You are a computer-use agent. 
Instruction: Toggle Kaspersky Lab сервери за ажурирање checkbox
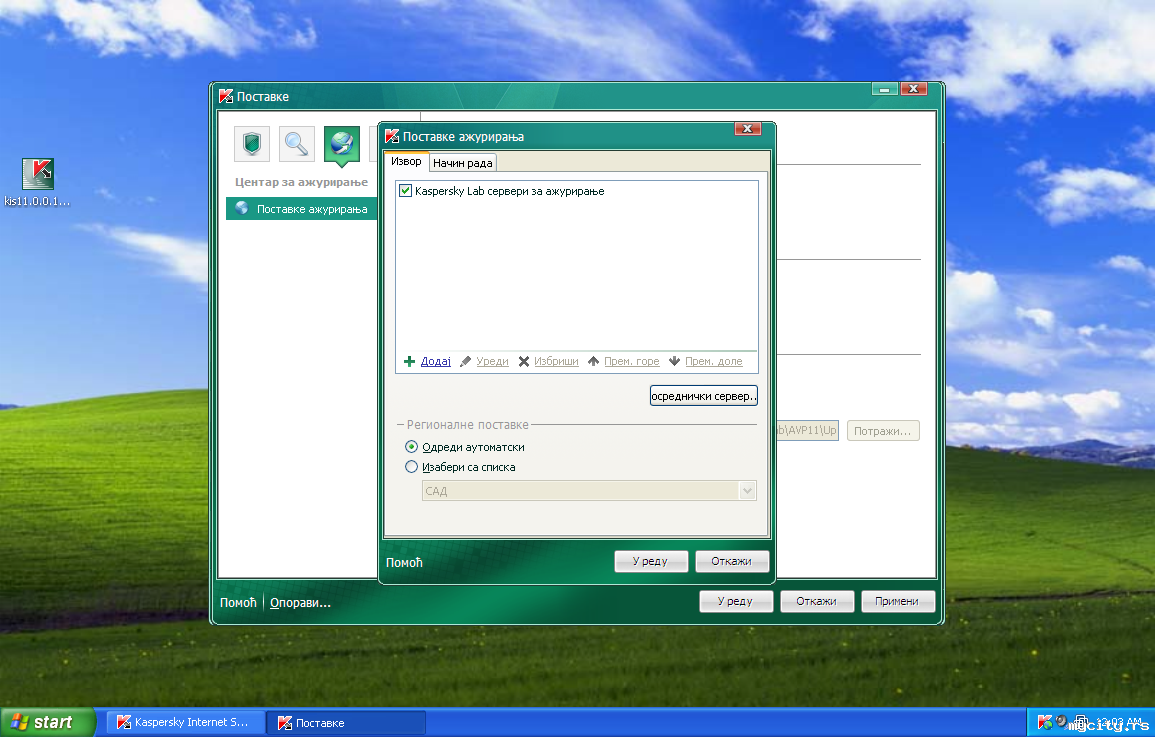405,191
